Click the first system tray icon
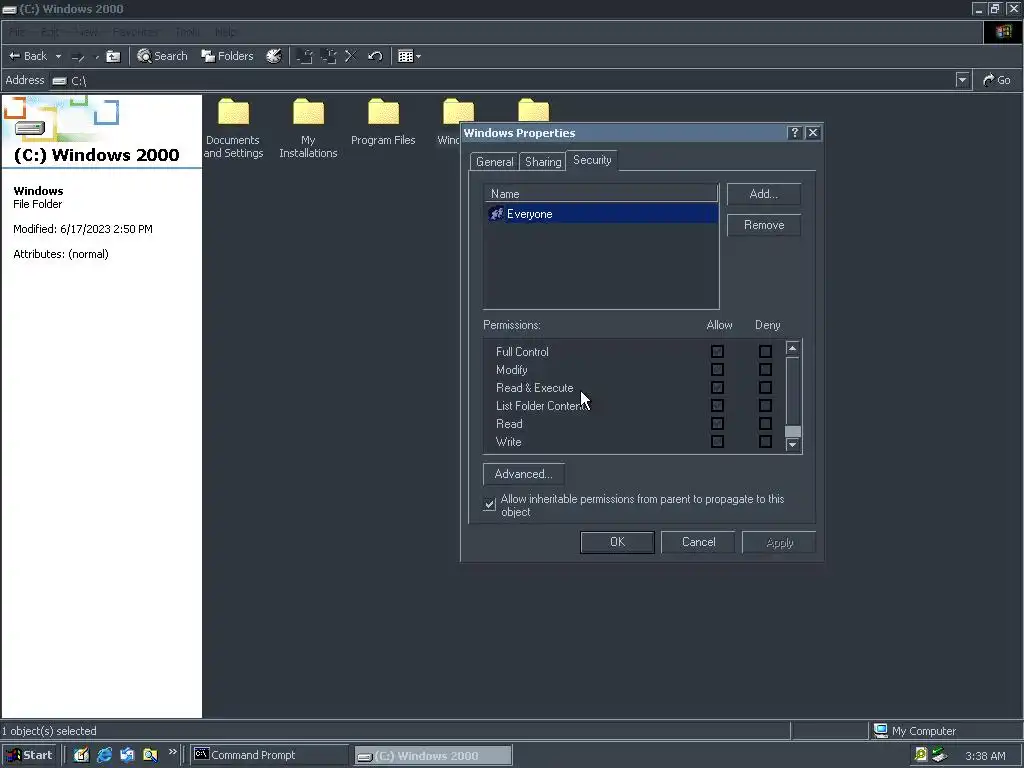This screenshot has height=768, width=1024. [x=920, y=755]
